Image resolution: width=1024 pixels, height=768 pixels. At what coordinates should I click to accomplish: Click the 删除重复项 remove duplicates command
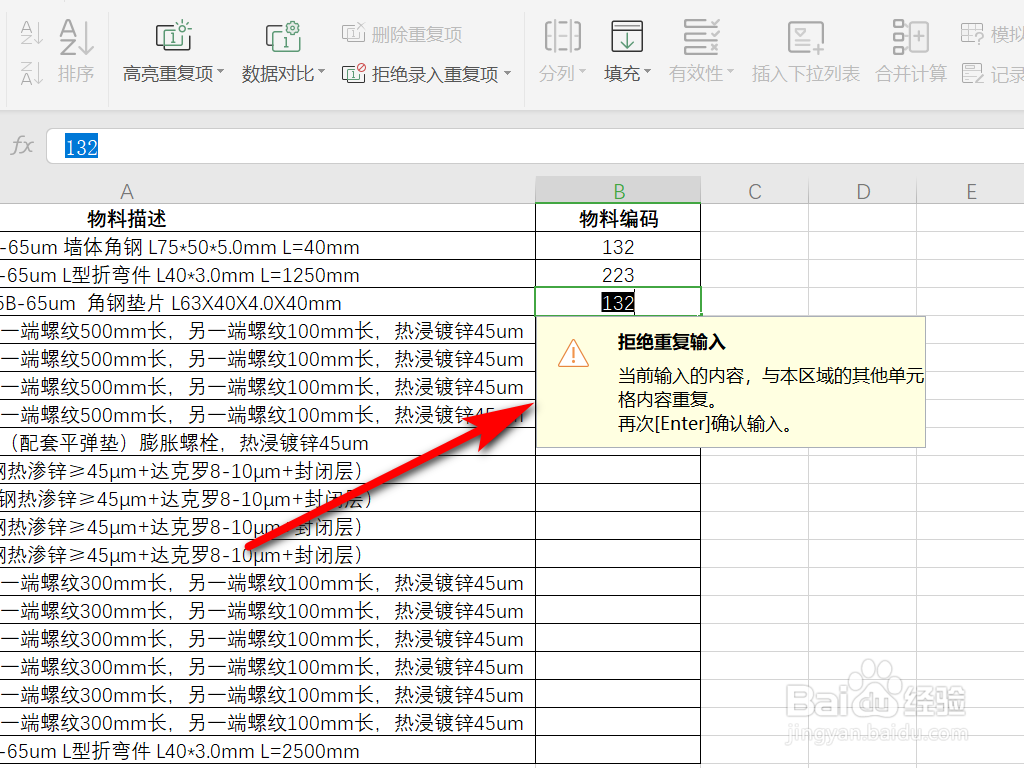tap(400, 33)
